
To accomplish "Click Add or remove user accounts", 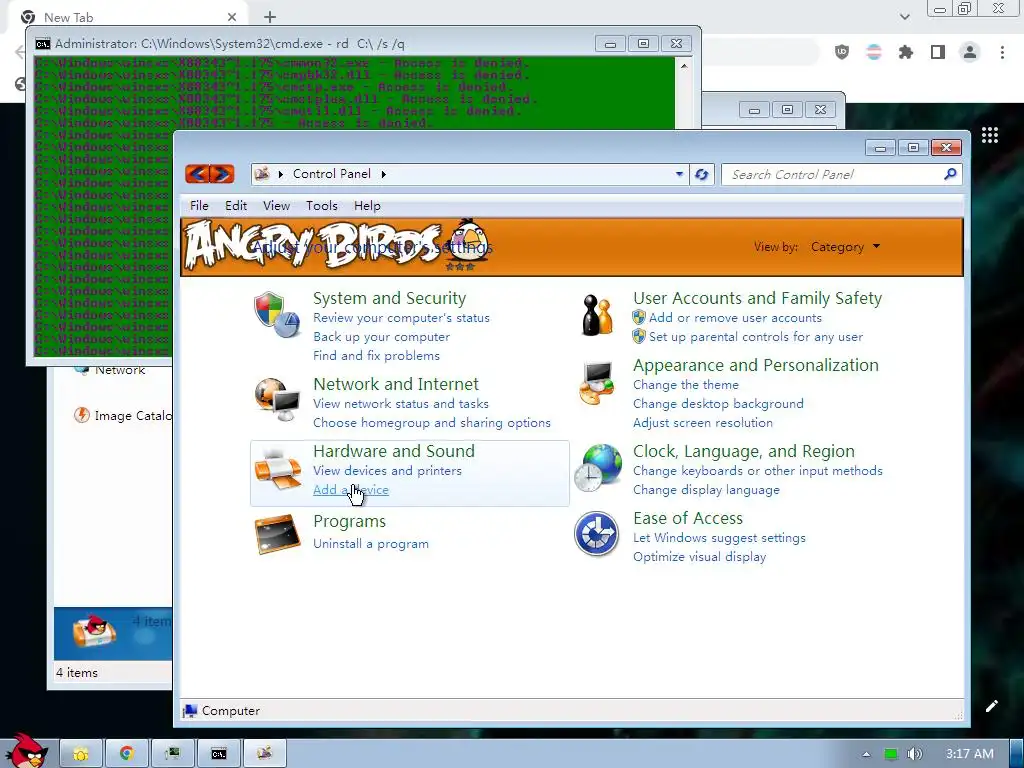I will pos(735,318).
